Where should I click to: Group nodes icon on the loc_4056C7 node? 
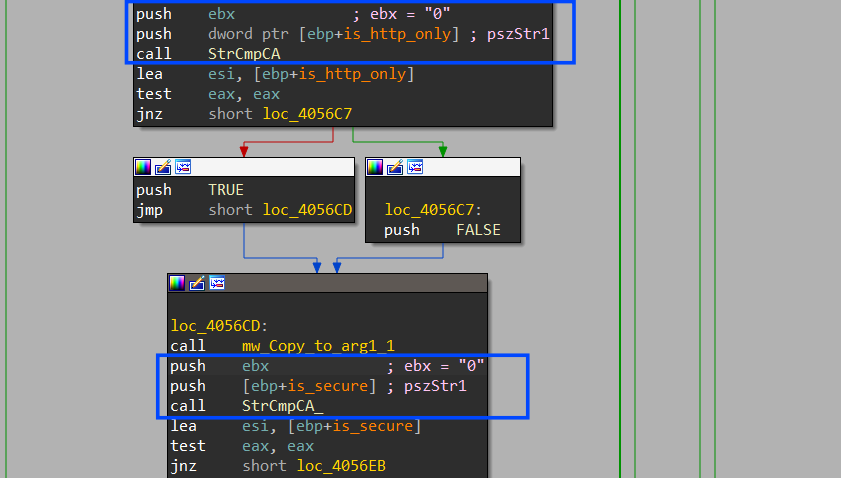click(415, 167)
